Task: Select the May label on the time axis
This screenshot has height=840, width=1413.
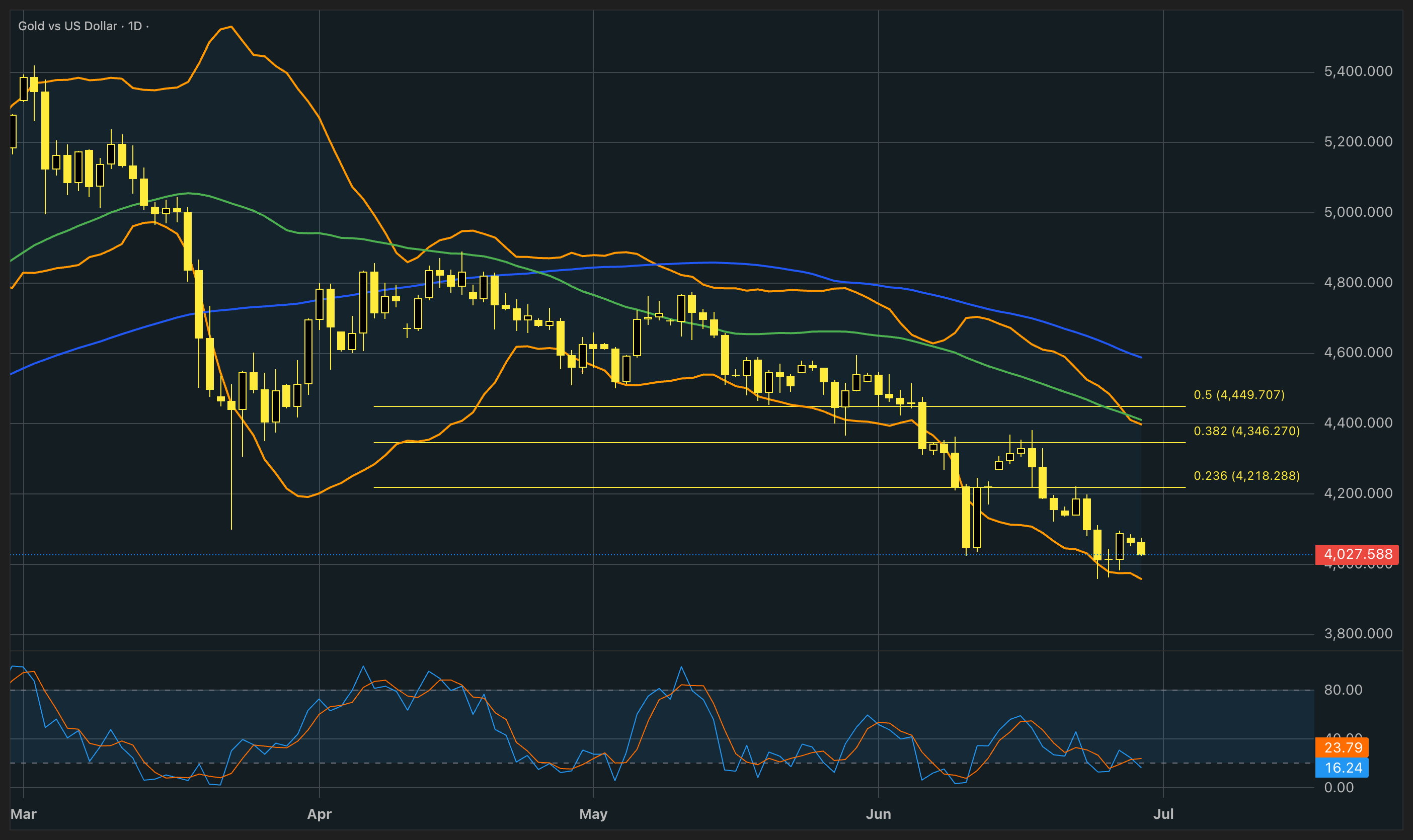Action: [593, 814]
